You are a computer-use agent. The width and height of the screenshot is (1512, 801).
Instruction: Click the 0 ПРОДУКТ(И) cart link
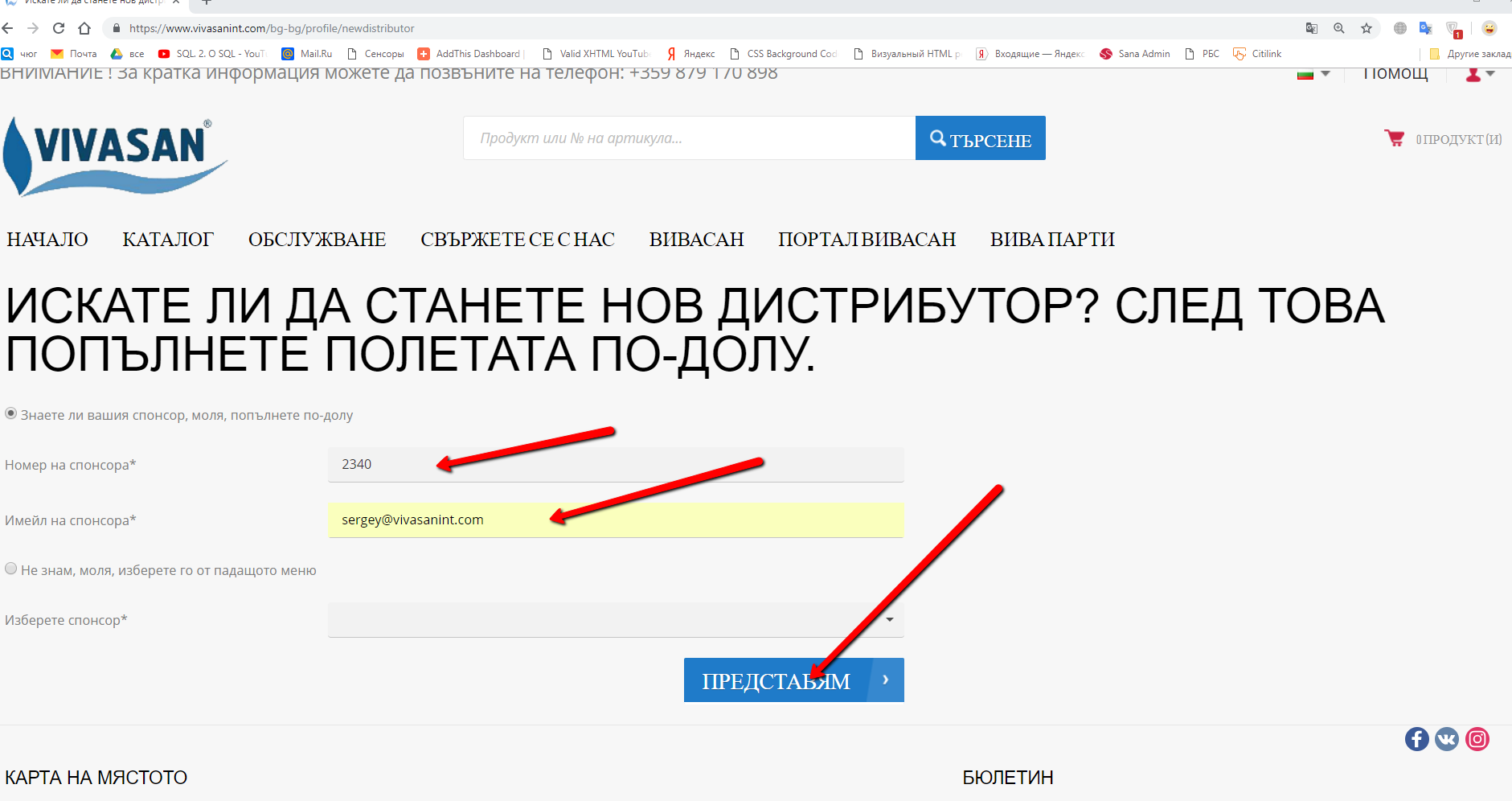tap(1459, 139)
